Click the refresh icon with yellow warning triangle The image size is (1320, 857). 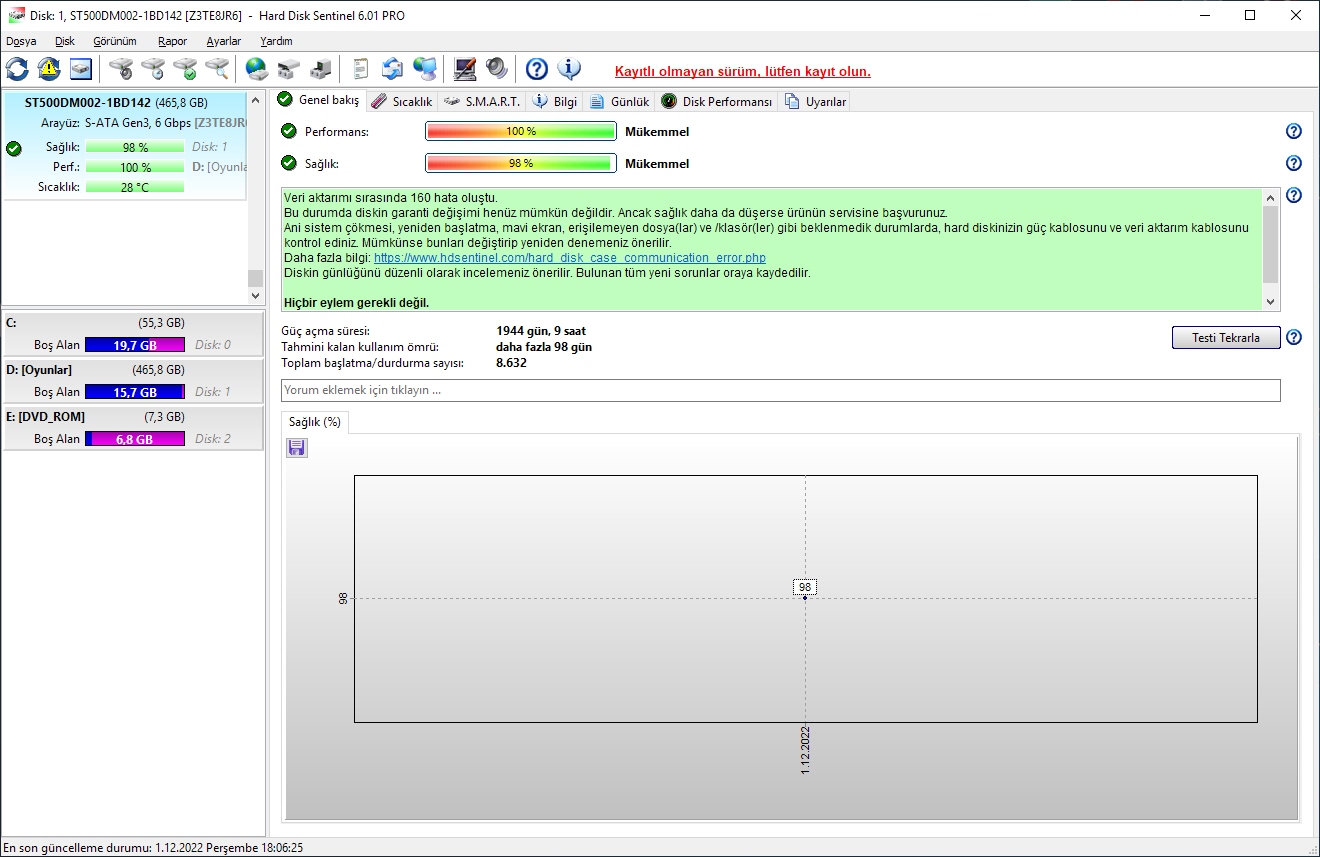tap(49, 69)
